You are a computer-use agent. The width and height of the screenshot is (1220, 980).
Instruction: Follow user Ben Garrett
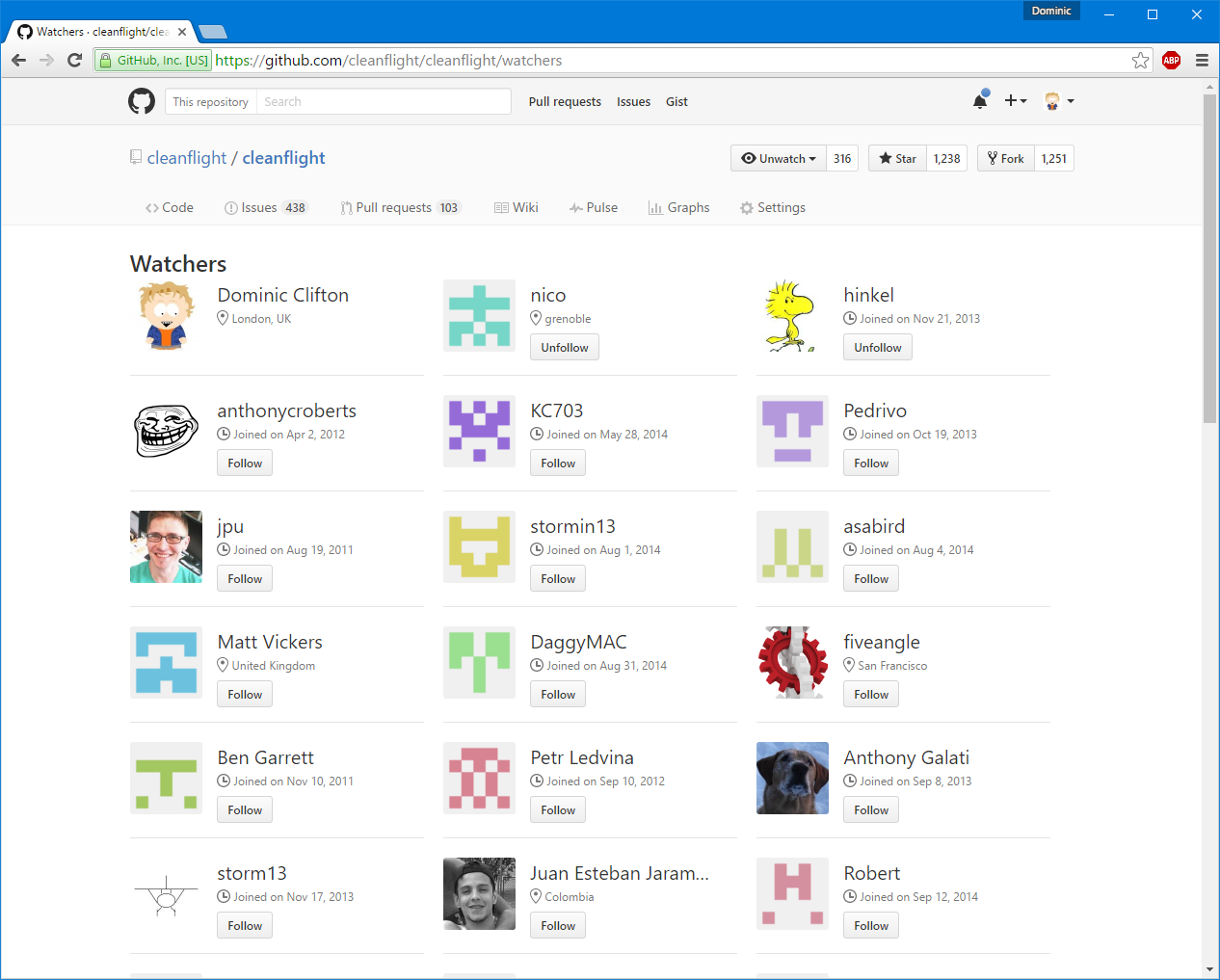coord(245,810)
